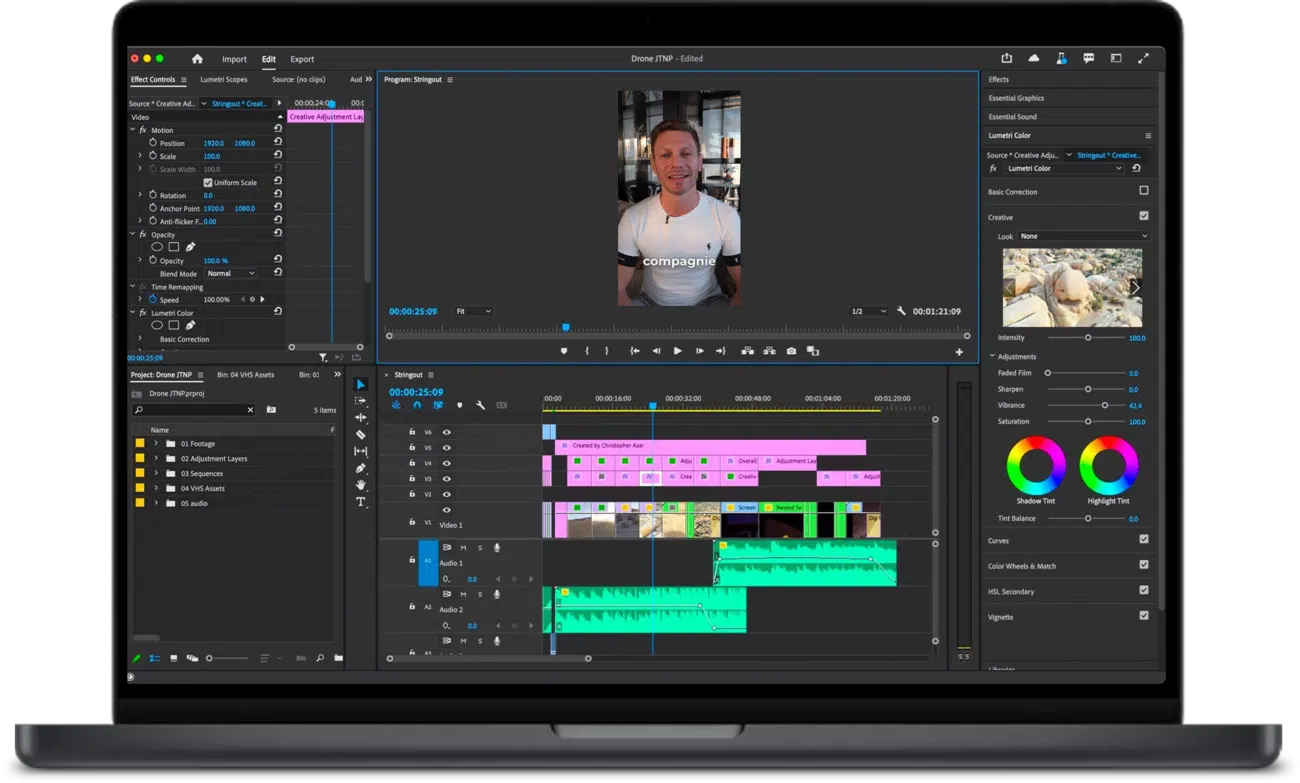Select the Pen tool in toolbar

click(361, 468)
